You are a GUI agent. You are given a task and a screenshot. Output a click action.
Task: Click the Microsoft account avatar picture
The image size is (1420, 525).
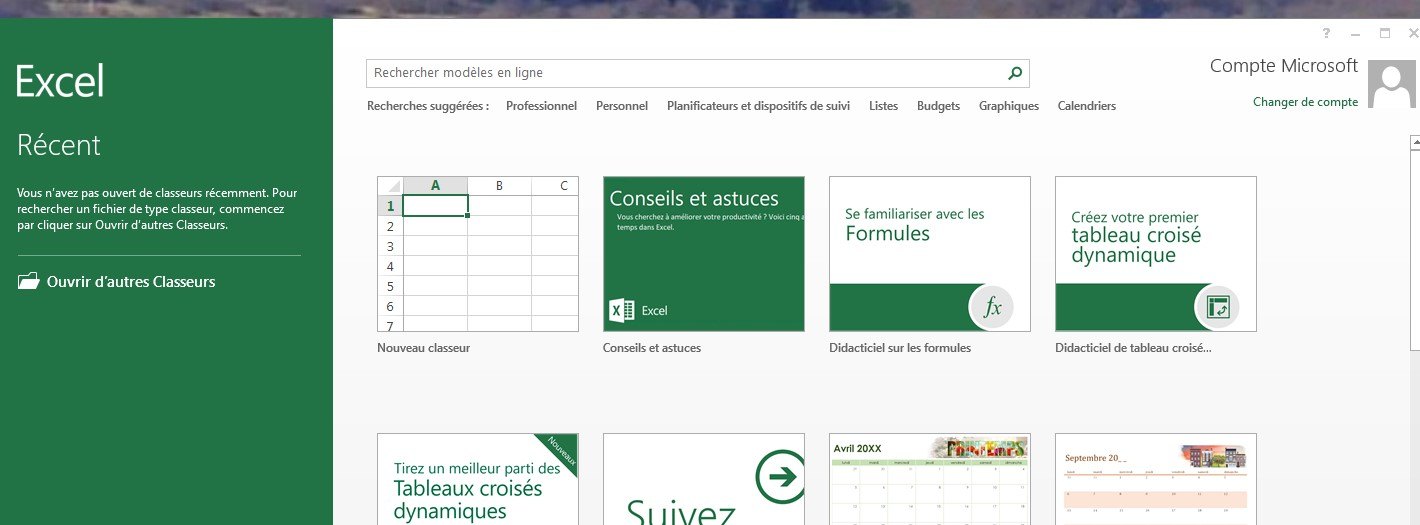(1392, 84)
